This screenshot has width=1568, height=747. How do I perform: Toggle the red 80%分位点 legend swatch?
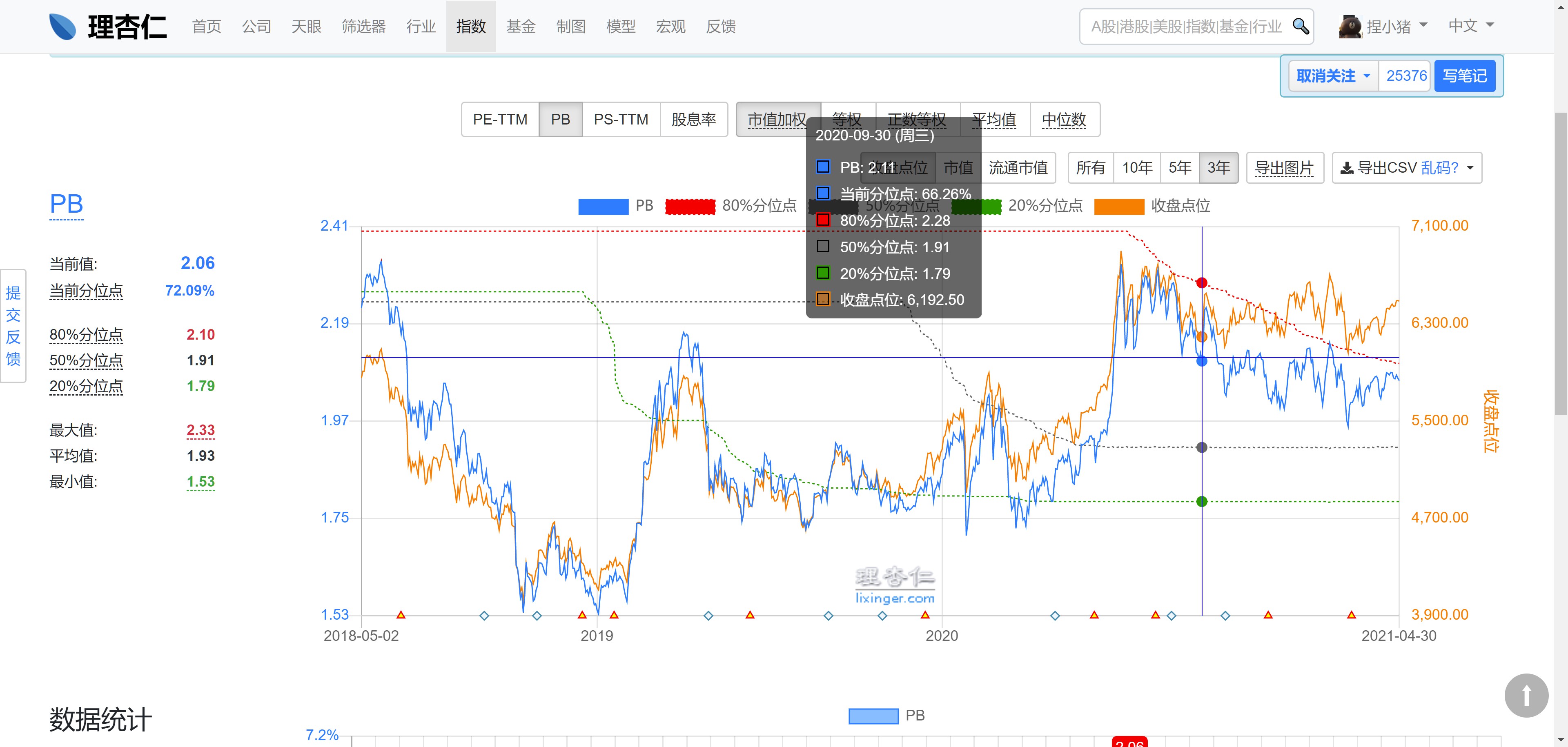[690, 206]
